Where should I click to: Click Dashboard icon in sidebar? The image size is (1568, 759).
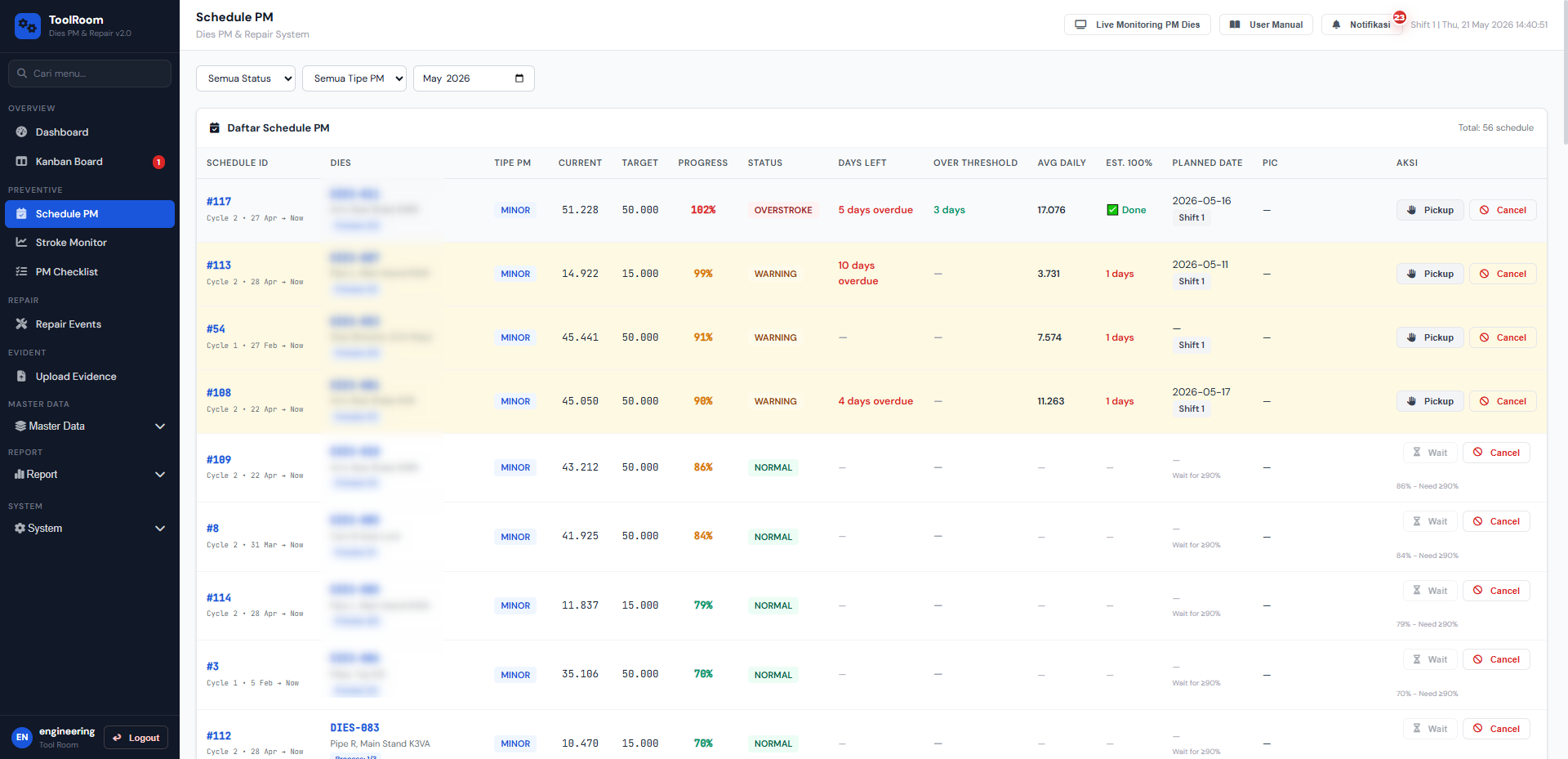click(22, 132)
